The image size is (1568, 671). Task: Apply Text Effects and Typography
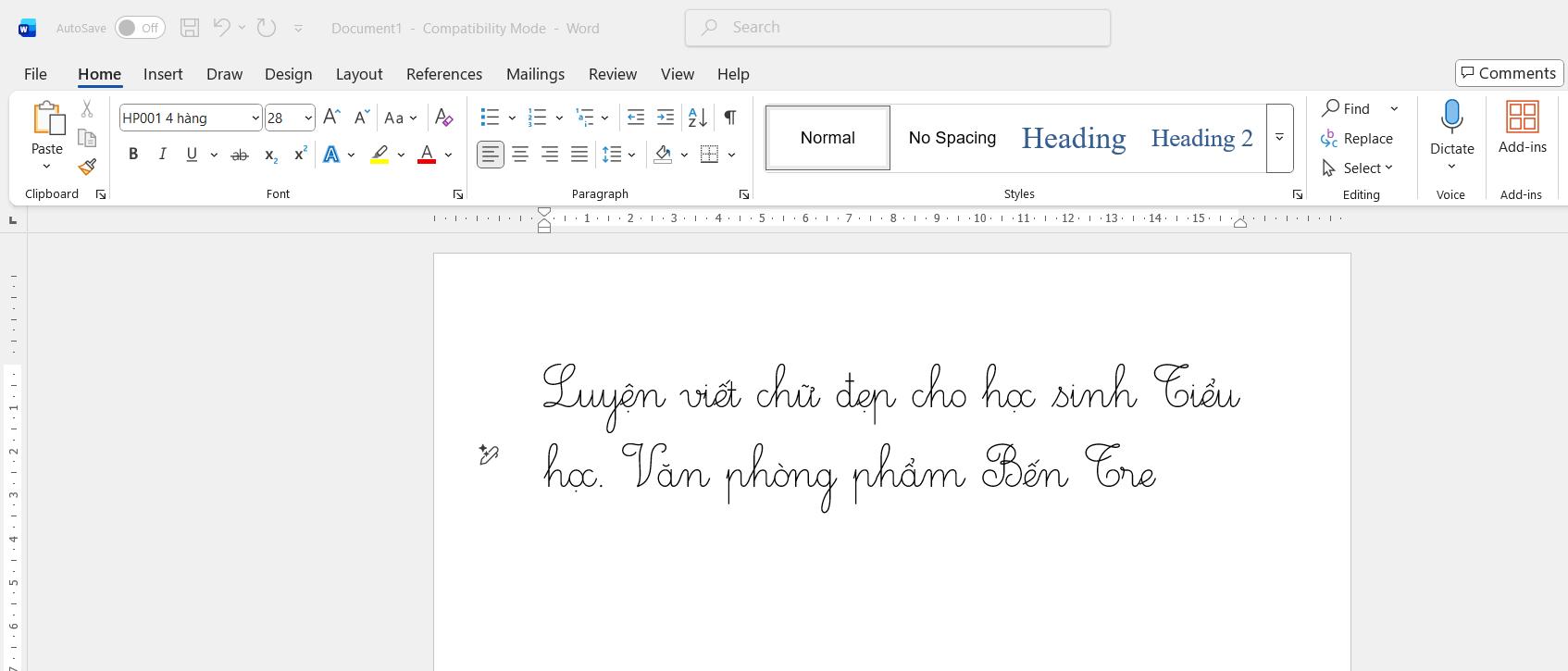330,155
